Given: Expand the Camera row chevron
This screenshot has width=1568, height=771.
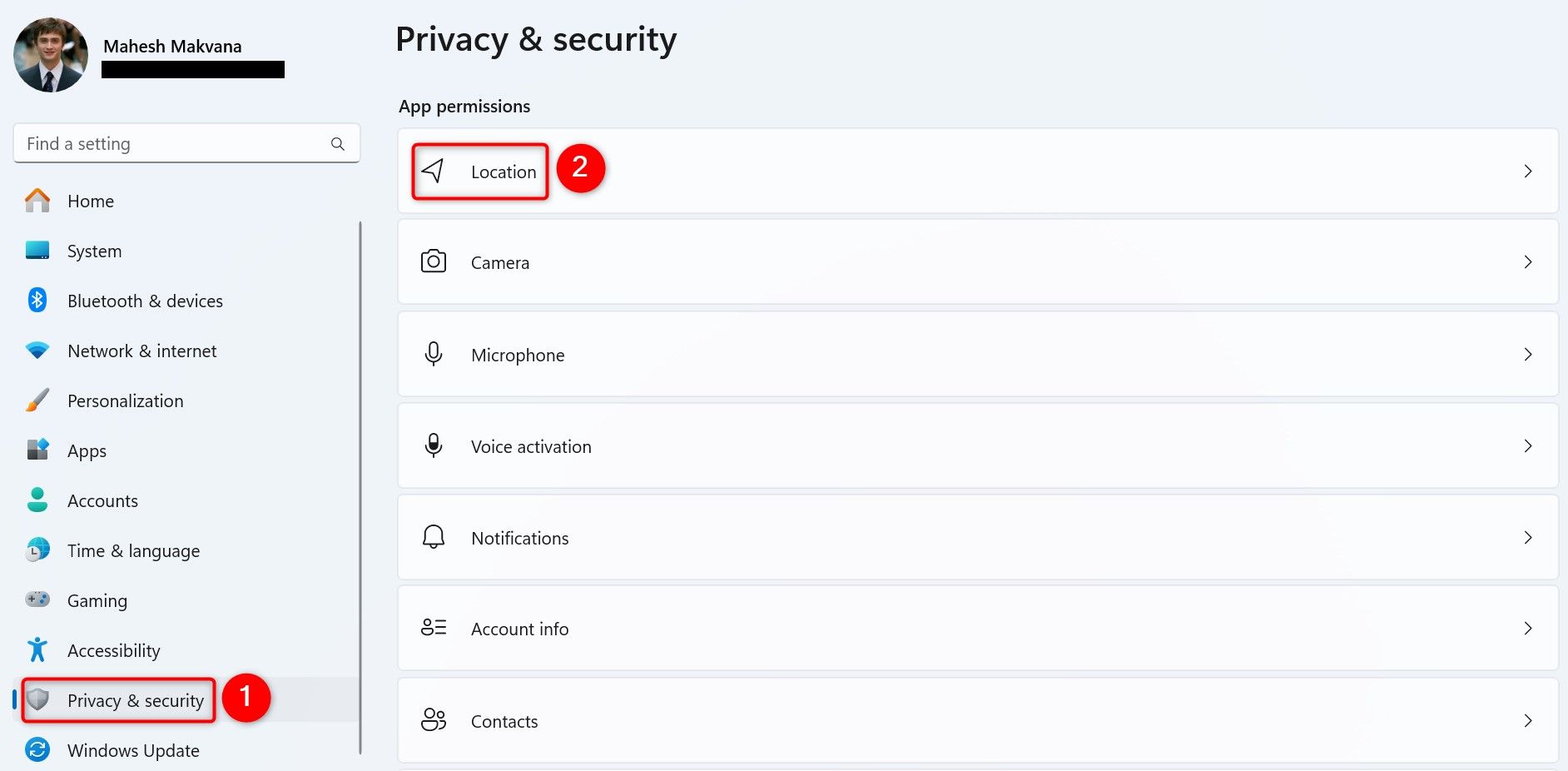Looking at the screenshot, I should point(1527,261).
